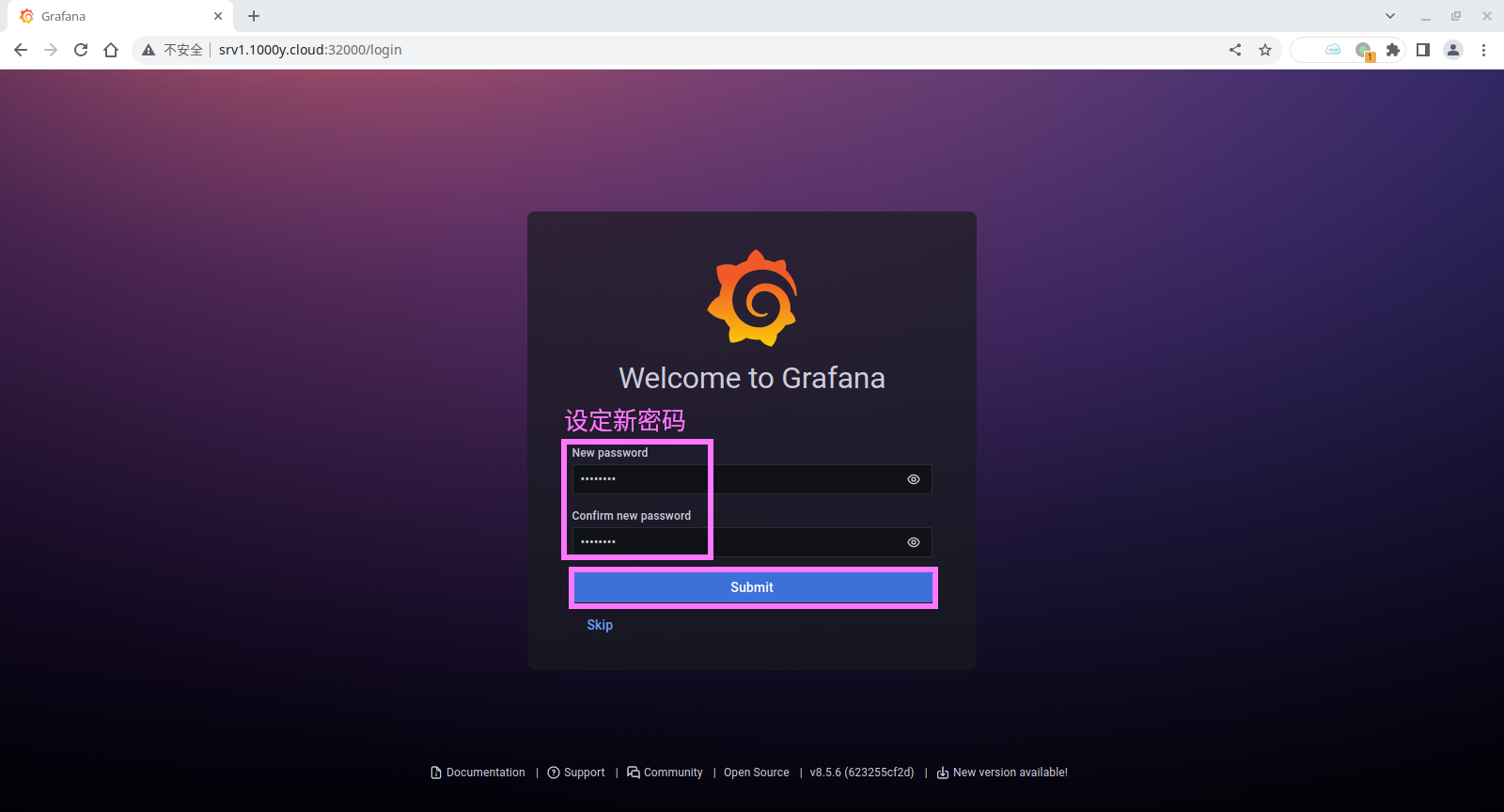Click the Support question-mark icon
Screen dimensions: 1504x812
[x=554, y=773]
